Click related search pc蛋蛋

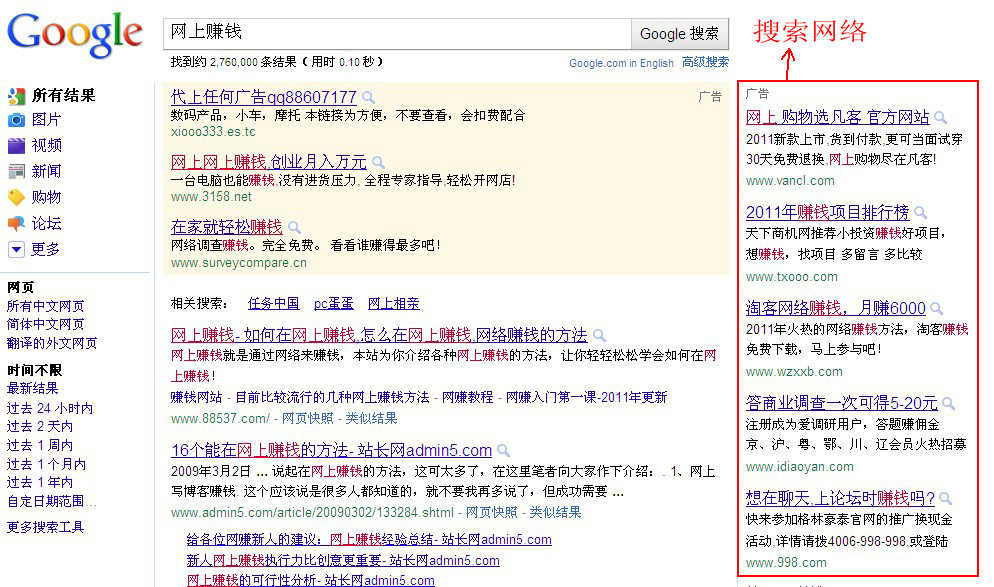[333, 304]
